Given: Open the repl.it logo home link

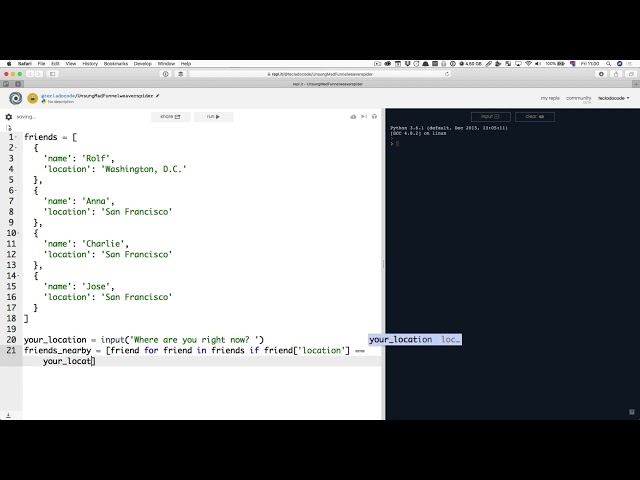Looking at the screenshot, I should pyautogui.click(x=16, y=98).
